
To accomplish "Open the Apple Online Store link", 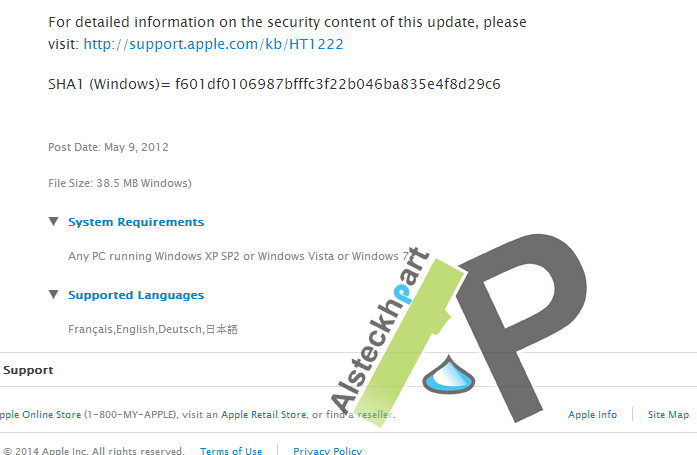I will pyautogui.click(x=40, y=415).
